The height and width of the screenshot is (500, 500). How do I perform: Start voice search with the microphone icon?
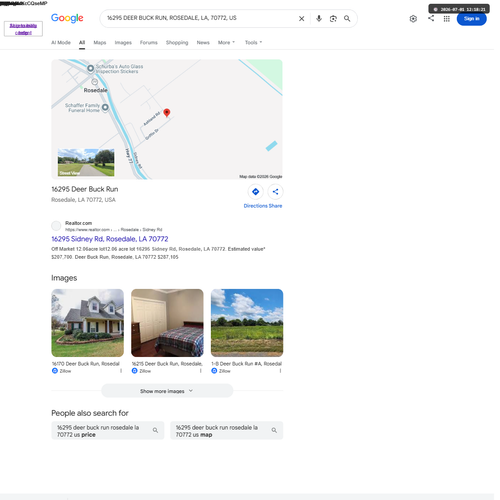coord(319,19)
